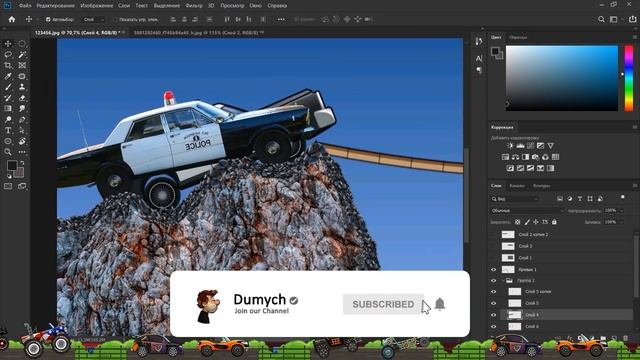
Task: Filter layers by type layers icon
Action: [x=580, y=199]
